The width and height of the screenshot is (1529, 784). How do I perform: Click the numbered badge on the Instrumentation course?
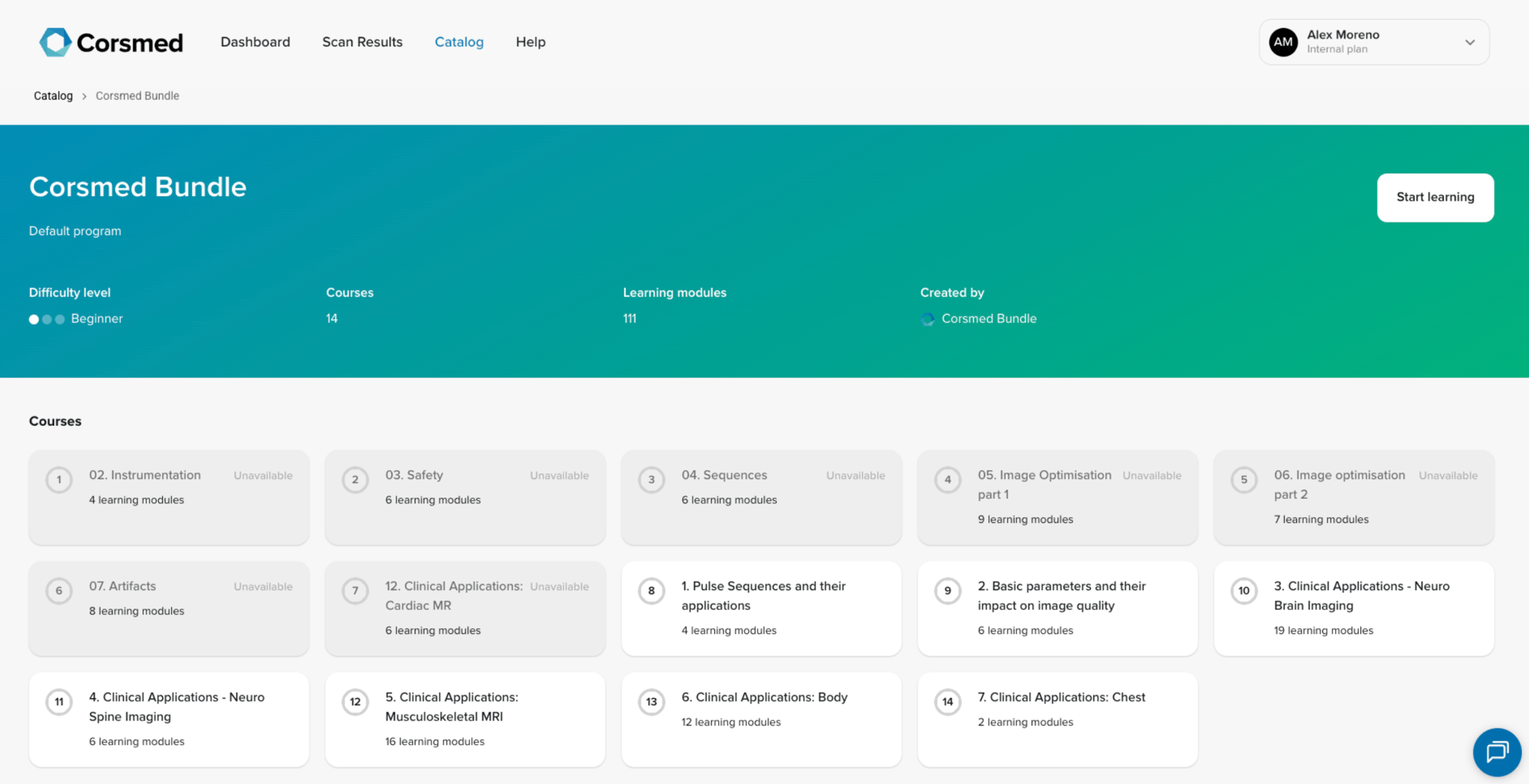[59, 479]
